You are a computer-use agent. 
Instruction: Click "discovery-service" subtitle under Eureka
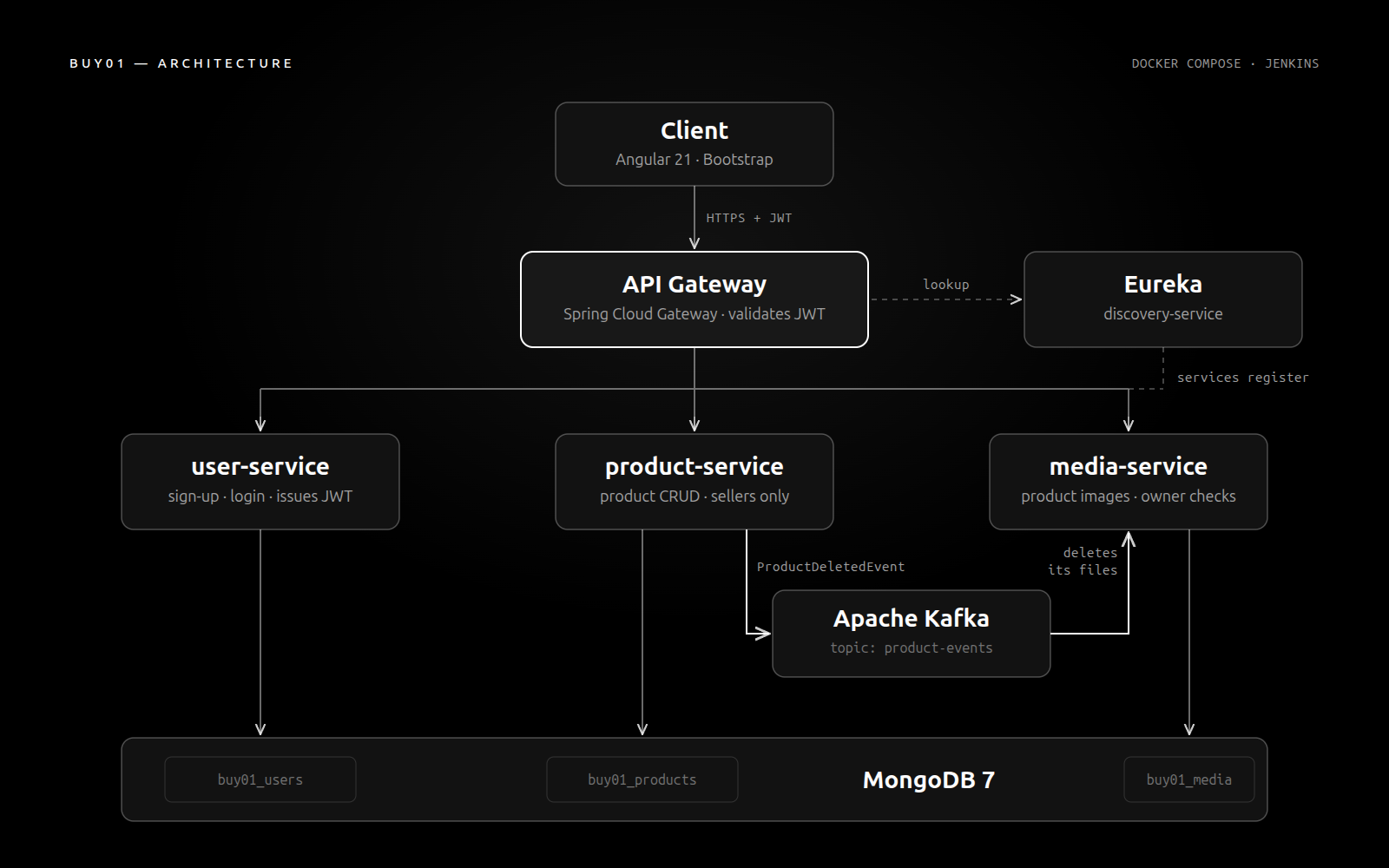(1163, 314)
